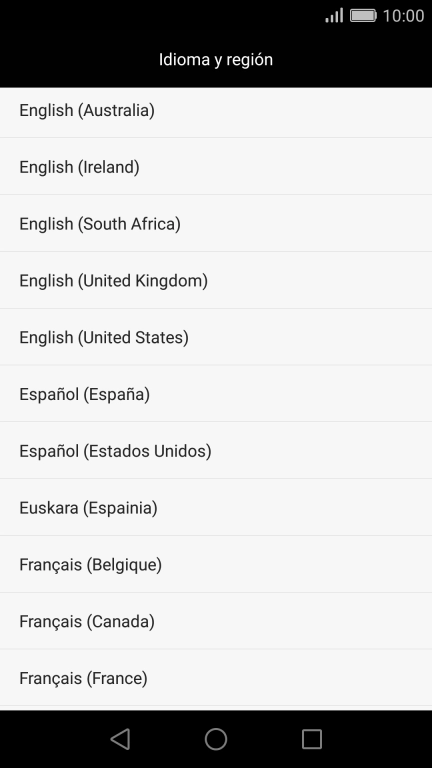Tap the home circle navigation icon
This screenshot has width=432, height=768.
coord(216,739)
